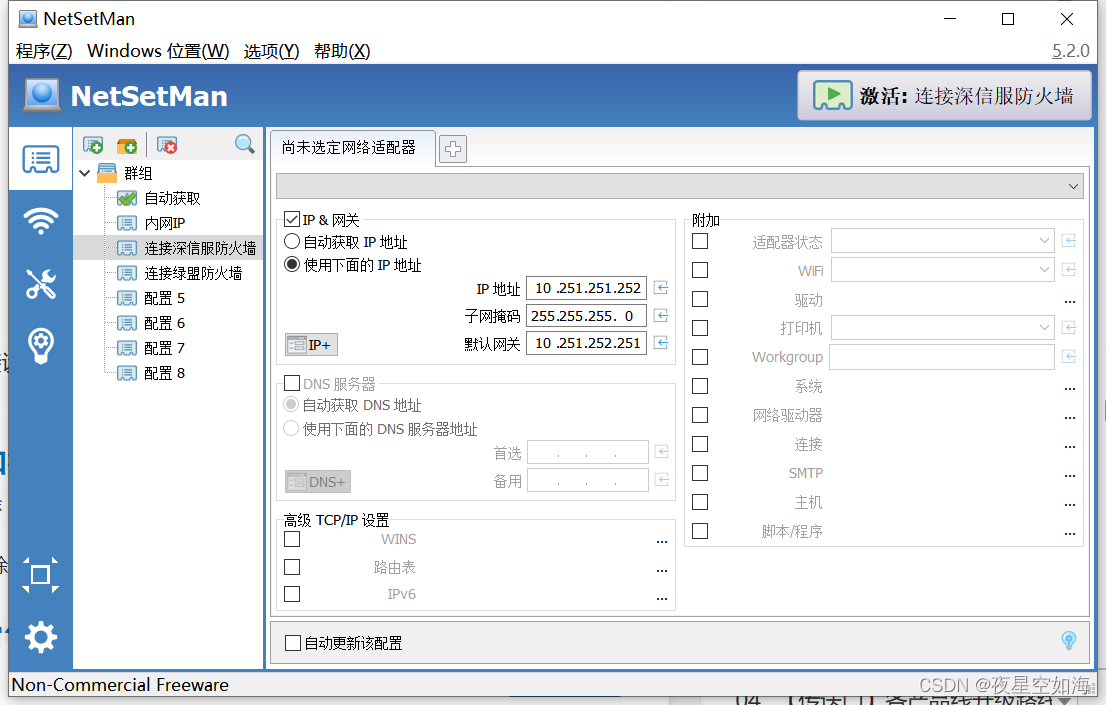Check the 适配器状态 checkbox
1106x705 pixels.
pos(700,241)
